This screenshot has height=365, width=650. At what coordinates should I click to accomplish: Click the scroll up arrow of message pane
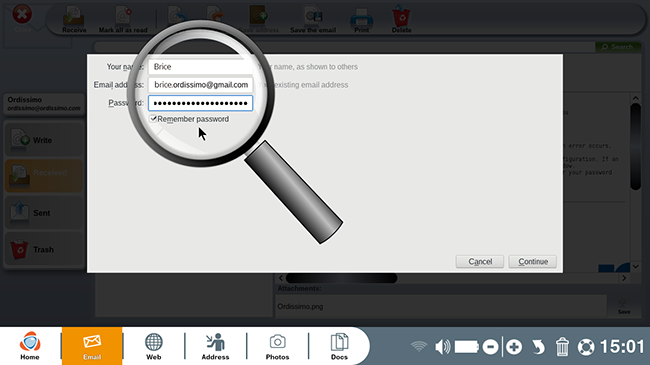[635, 98]
